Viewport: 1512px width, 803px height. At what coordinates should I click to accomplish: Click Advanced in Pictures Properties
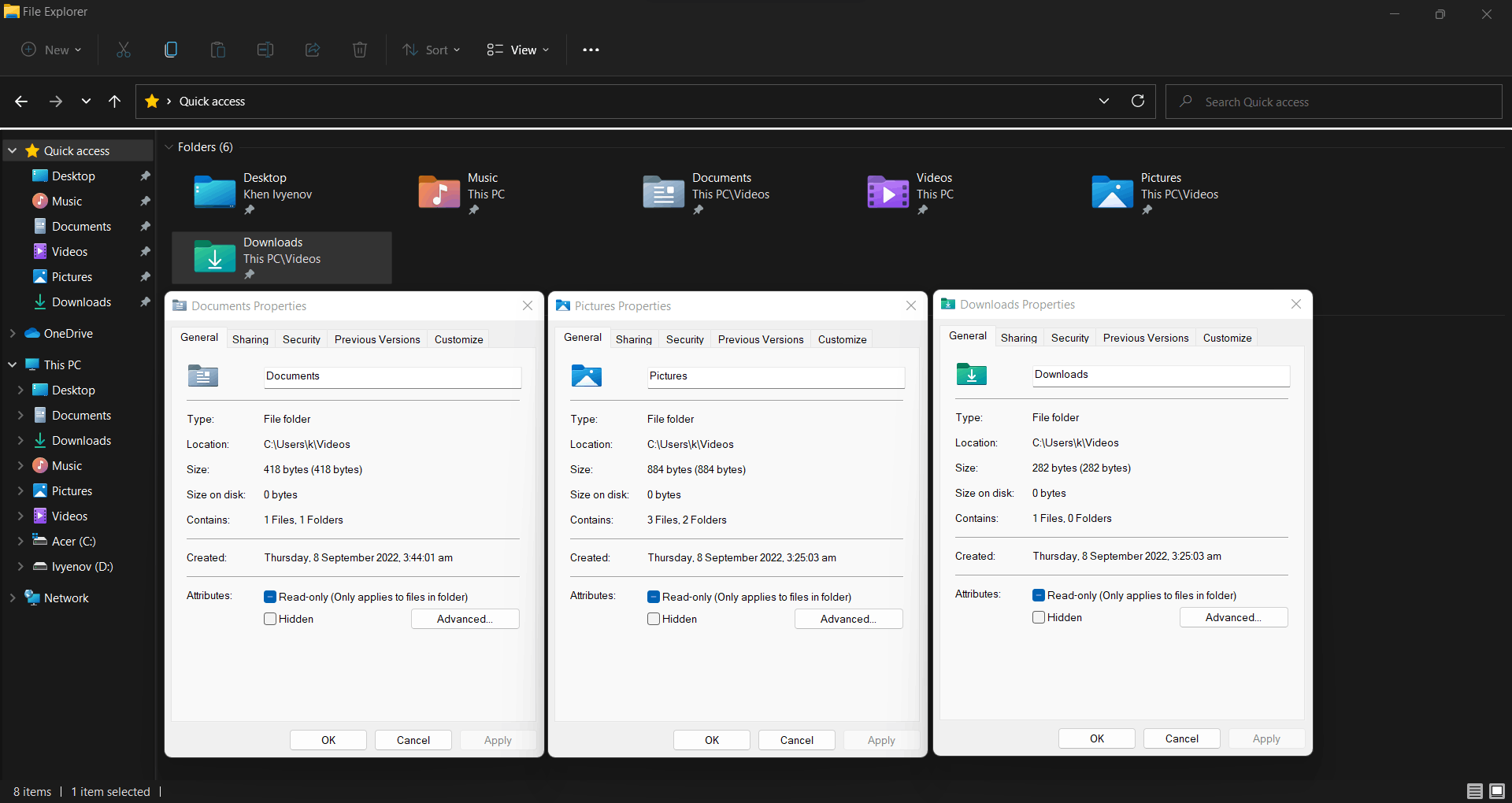849,619
